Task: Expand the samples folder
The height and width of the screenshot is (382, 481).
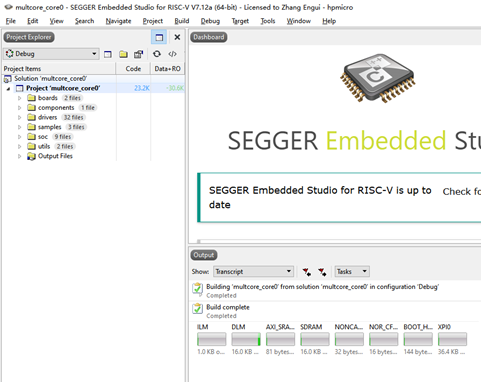Action: [19, 127]
